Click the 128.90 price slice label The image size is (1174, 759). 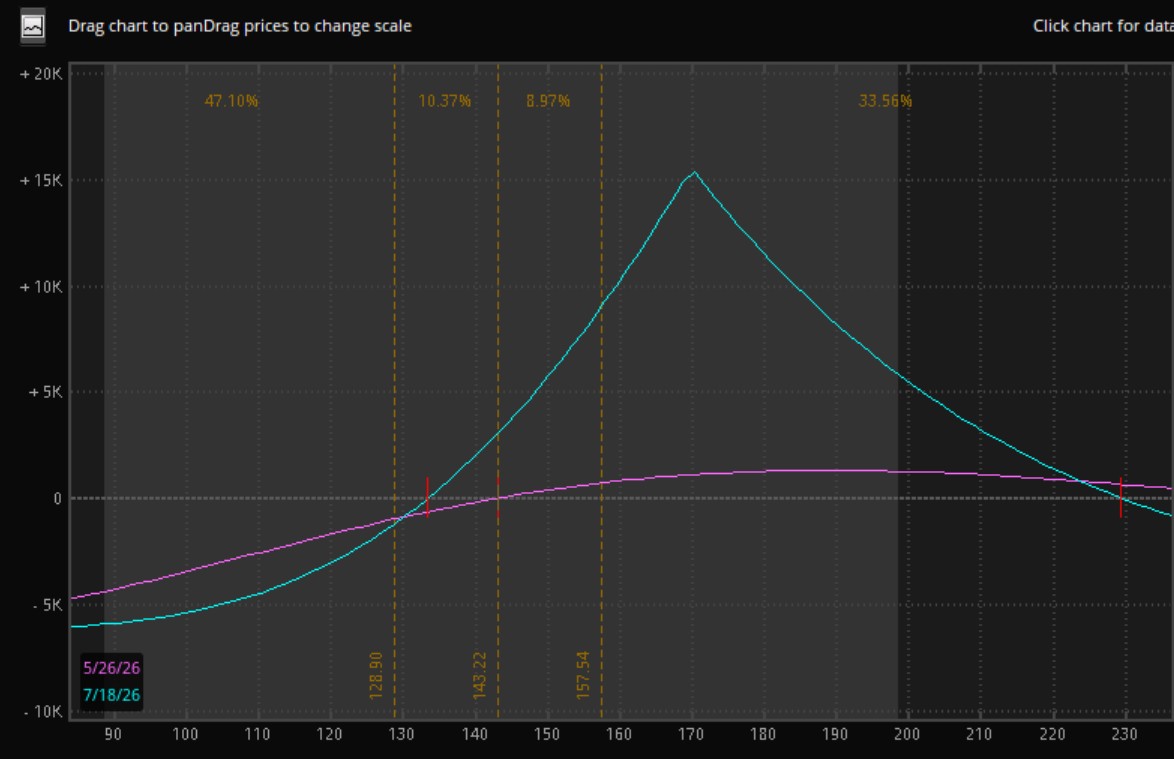(x=376, y=676)
